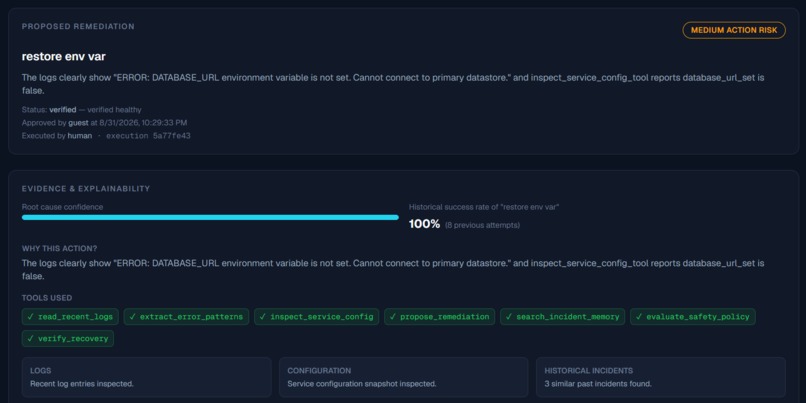The image size is (806, 403).
Task: Open the LOGS evidence card
Action: point(146,377)
